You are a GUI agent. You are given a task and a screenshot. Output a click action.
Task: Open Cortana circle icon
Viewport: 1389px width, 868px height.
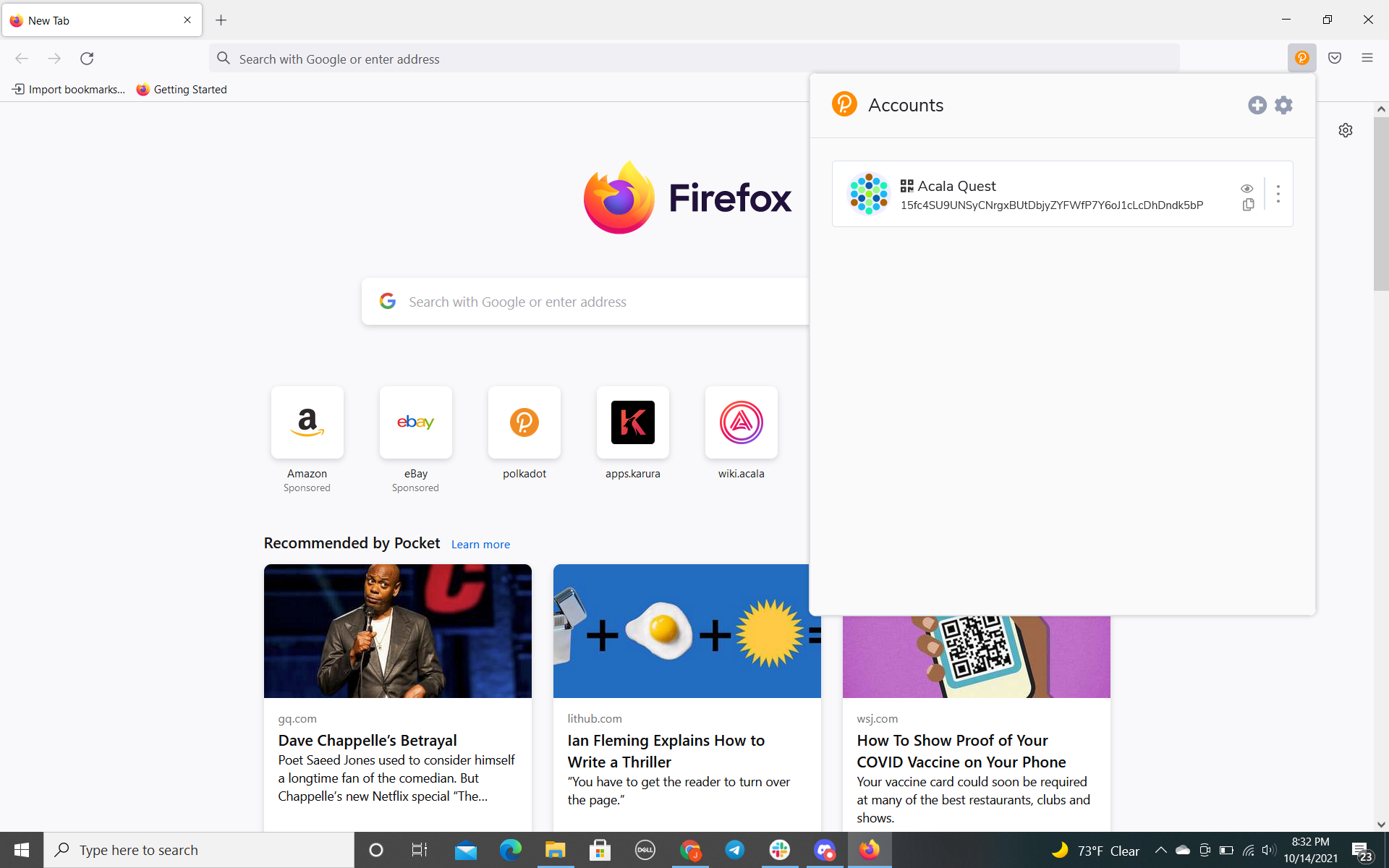click(x=375, y=850)
